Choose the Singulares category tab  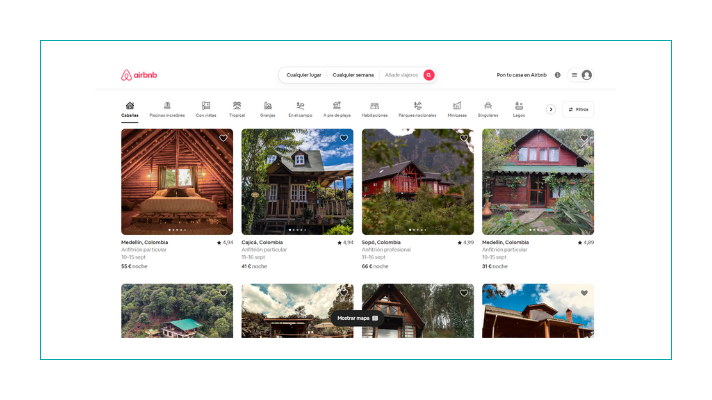tap(488, 109)
